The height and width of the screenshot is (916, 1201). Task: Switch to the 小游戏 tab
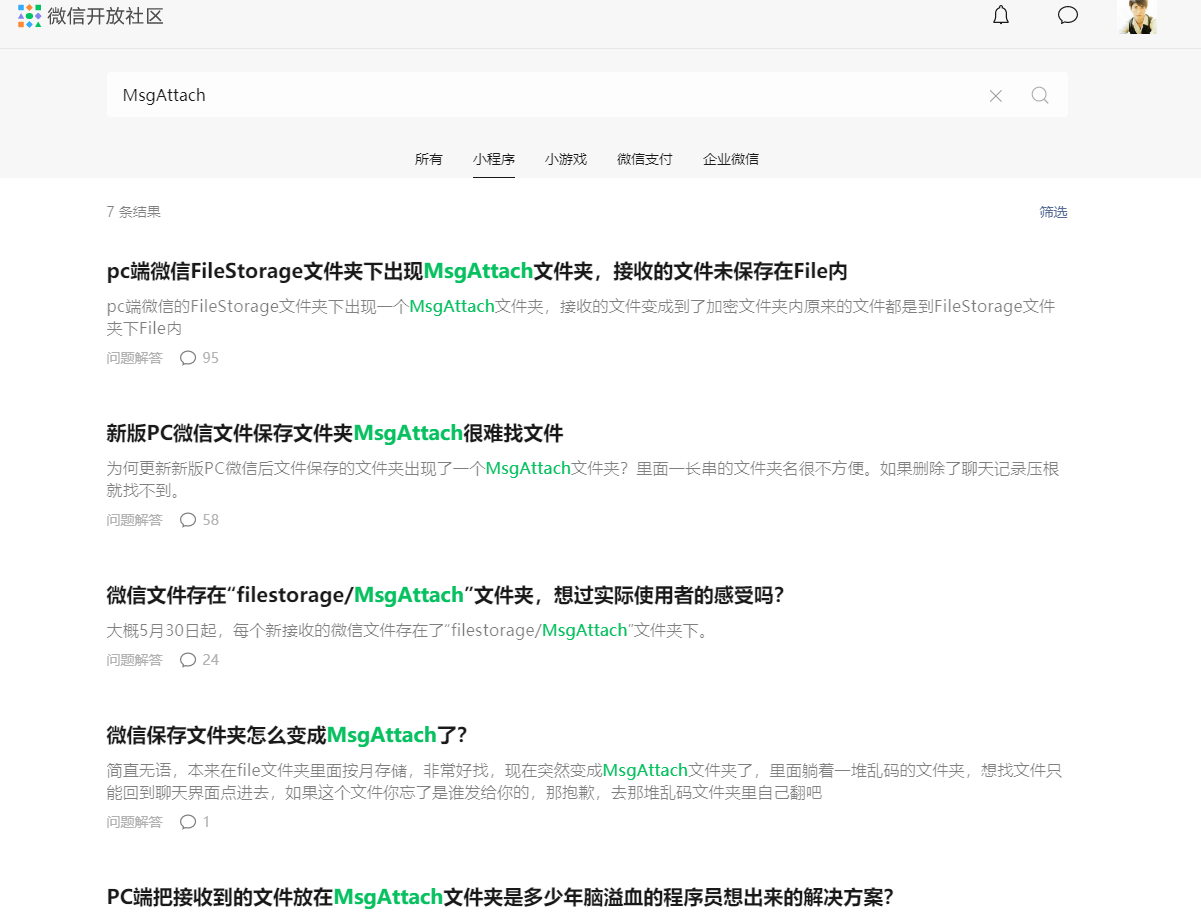pos(566,159)
